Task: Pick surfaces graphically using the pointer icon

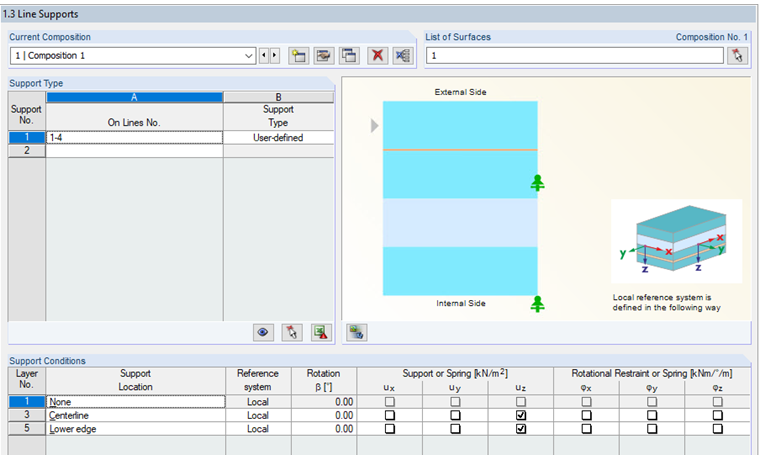Action: coord(737,56)
